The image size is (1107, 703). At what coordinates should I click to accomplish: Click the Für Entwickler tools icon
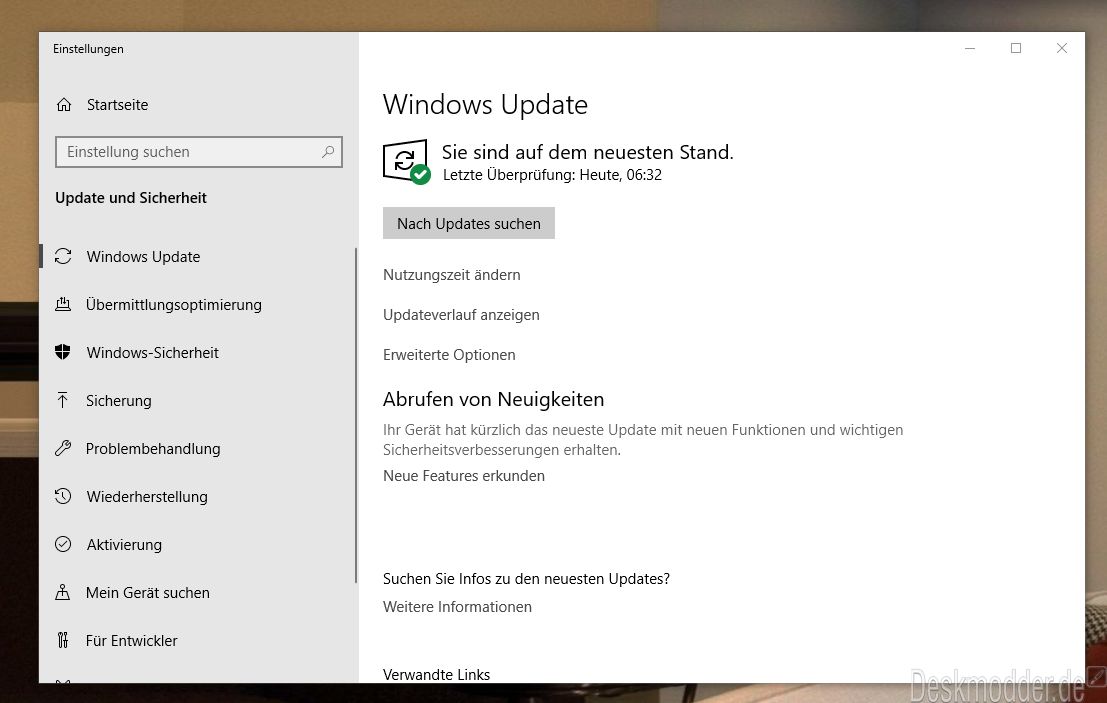pyautogui.click(x=63, y=640)
